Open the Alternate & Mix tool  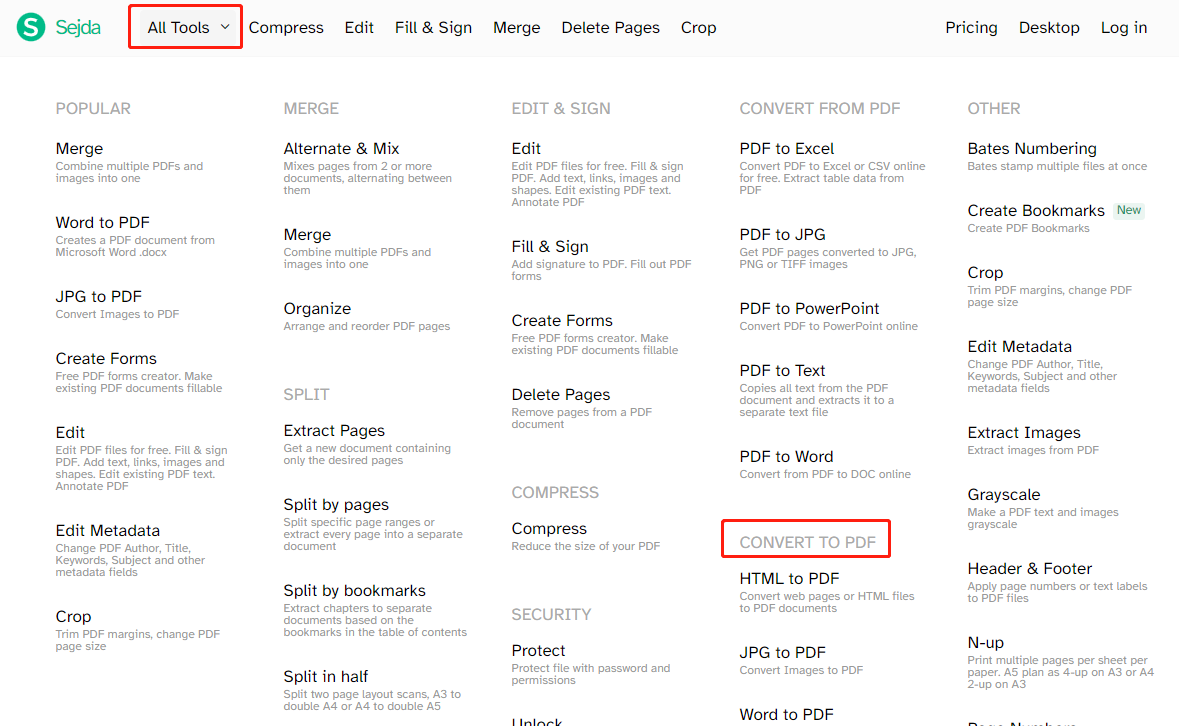pos(341,149)
